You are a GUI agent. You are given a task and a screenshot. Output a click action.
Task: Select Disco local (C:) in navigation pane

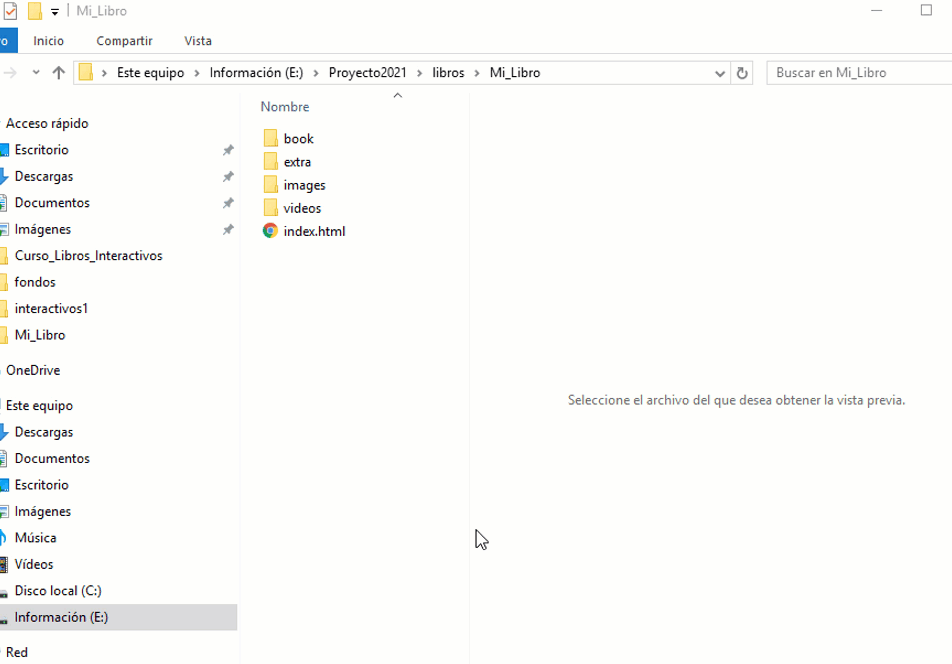(58, 591)
